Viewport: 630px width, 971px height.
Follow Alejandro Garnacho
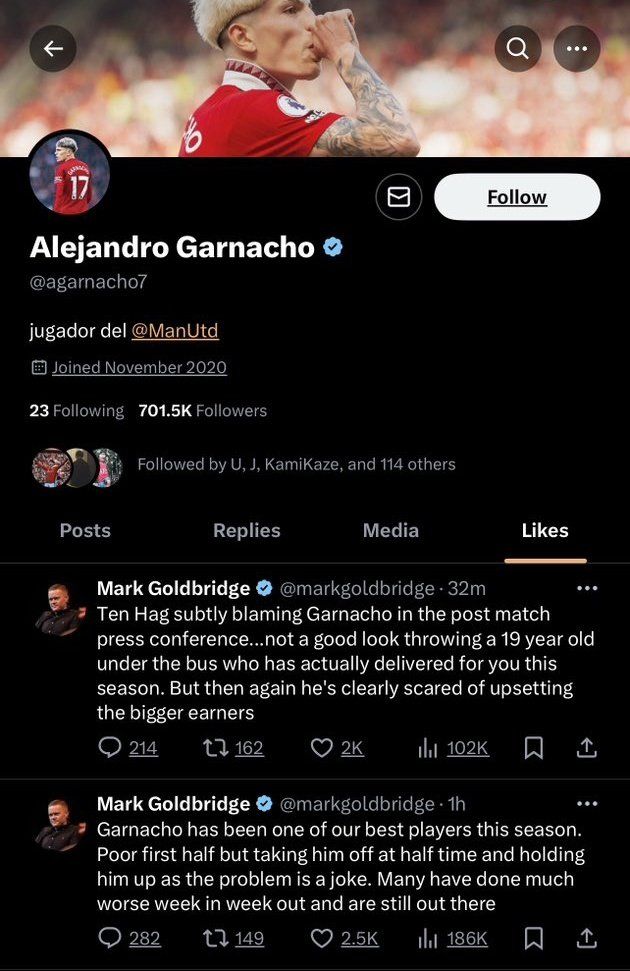click(517, 197)
